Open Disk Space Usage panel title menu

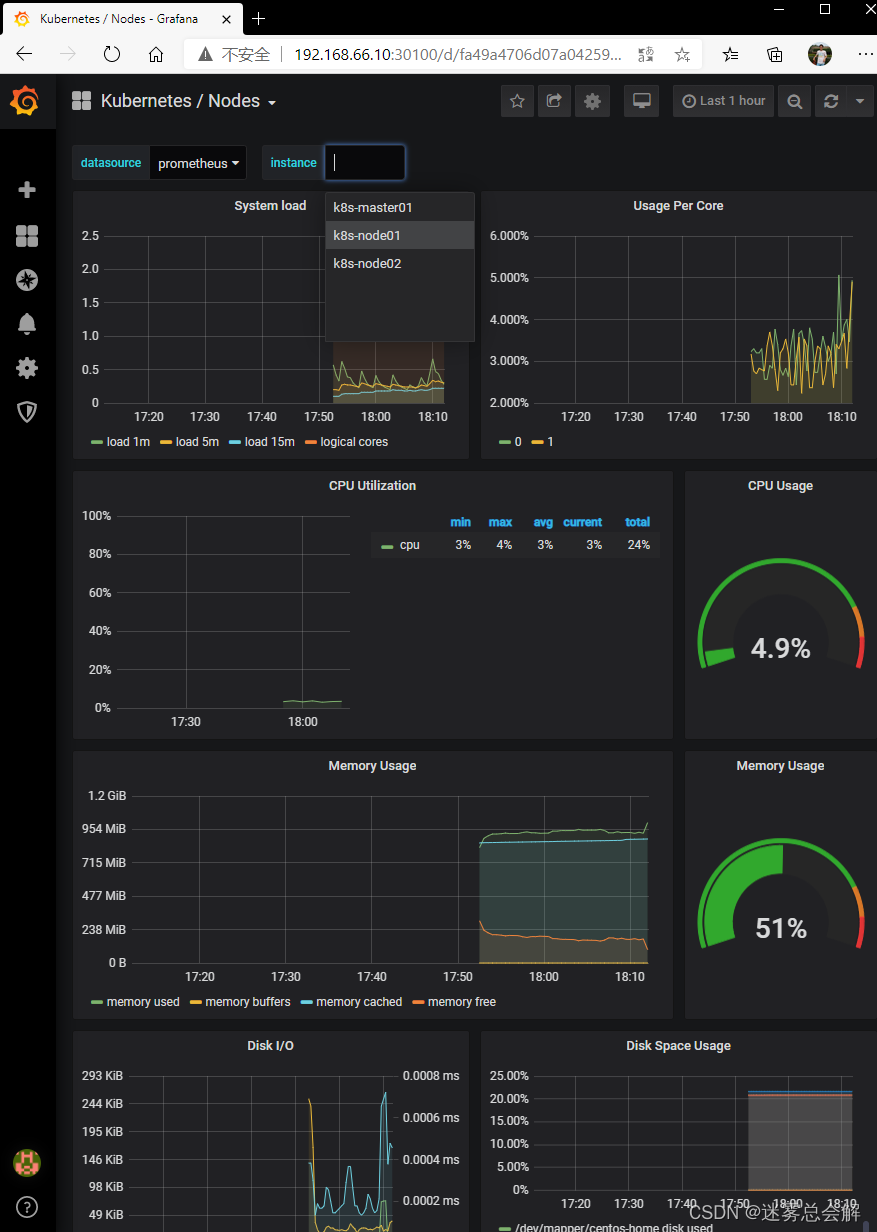point(678,1046)
